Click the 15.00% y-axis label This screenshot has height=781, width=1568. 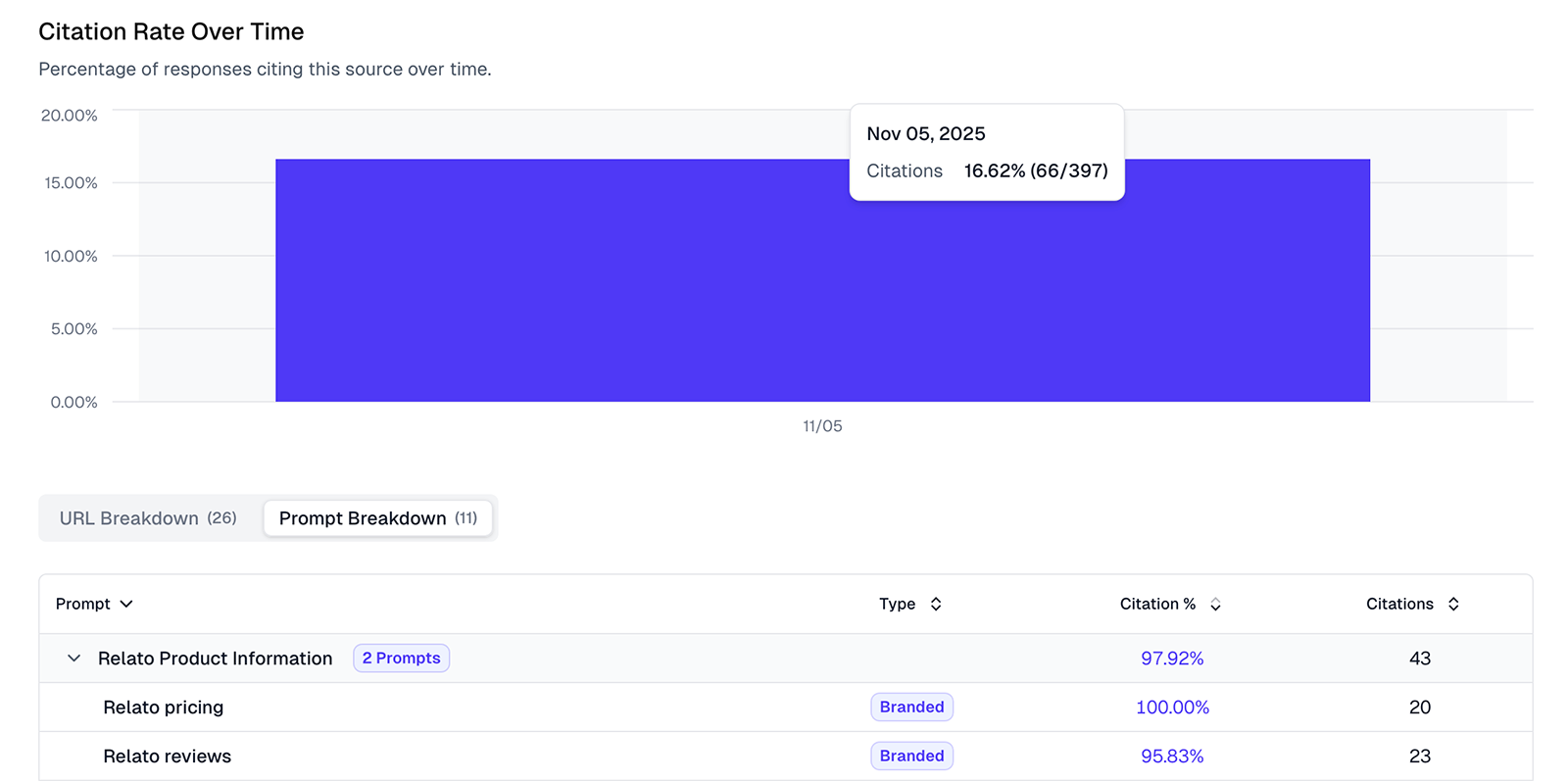coord(71,183)
